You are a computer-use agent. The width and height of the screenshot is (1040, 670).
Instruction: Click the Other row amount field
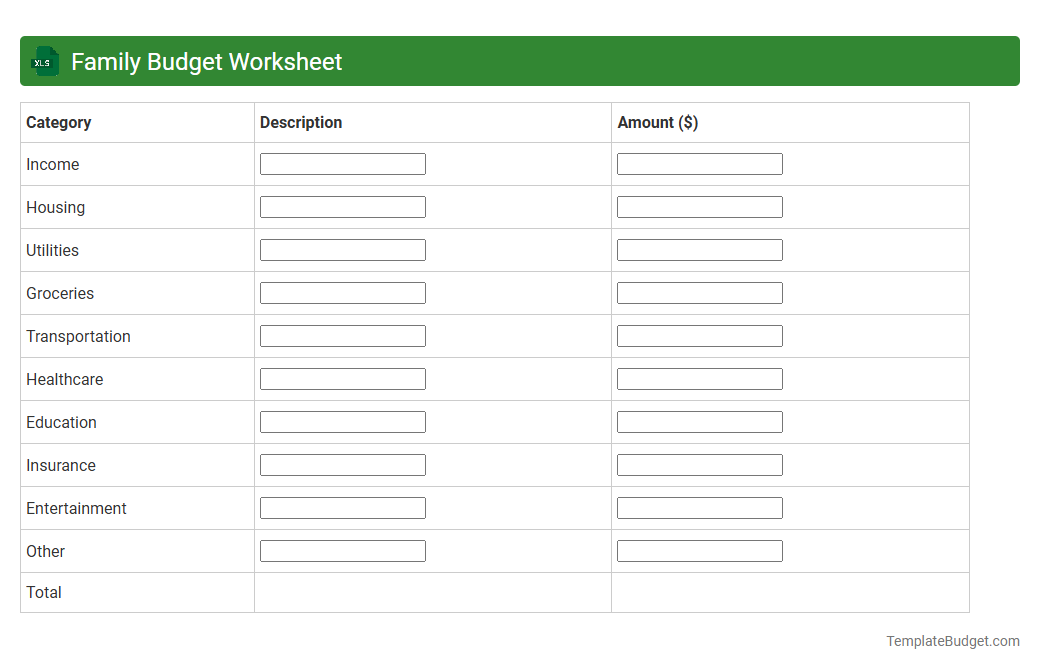point(700,550)
